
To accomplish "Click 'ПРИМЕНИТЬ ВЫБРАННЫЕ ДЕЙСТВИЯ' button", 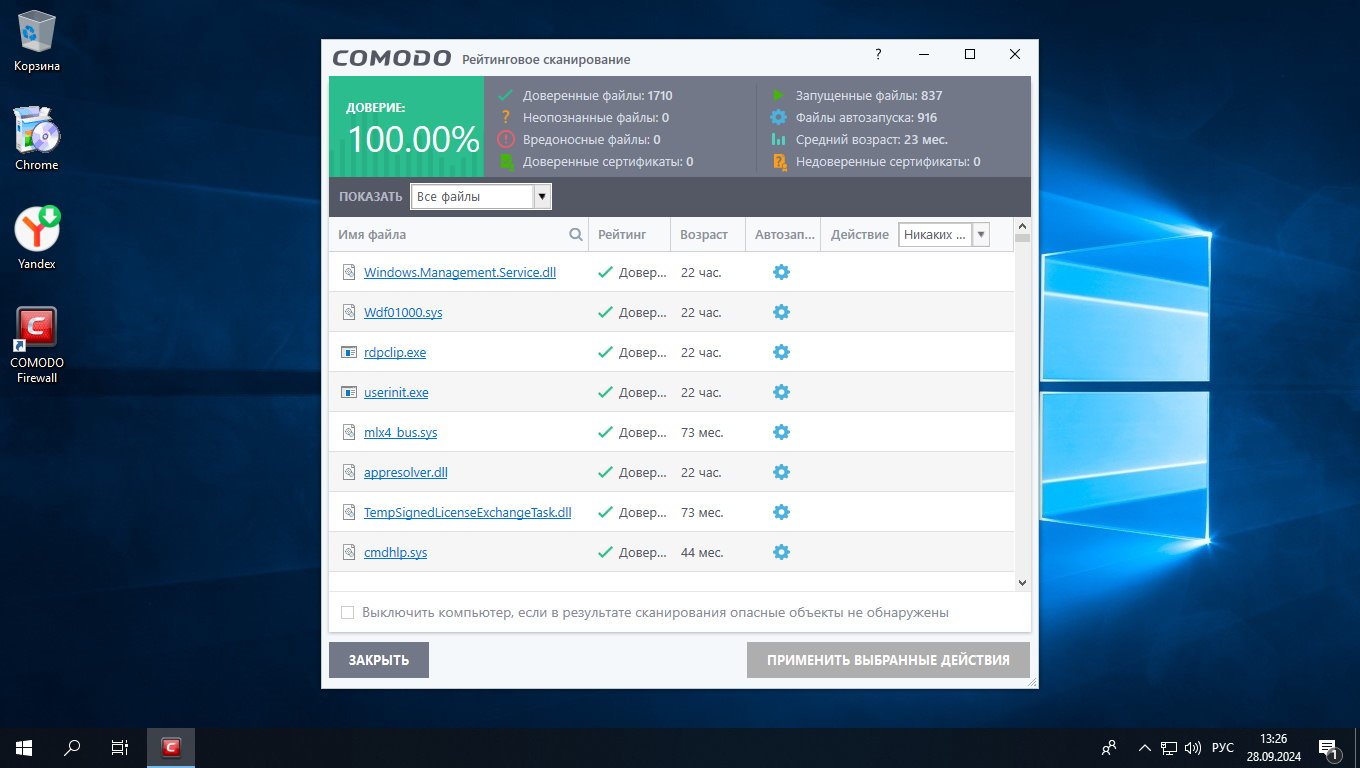I will coord(888,660).
